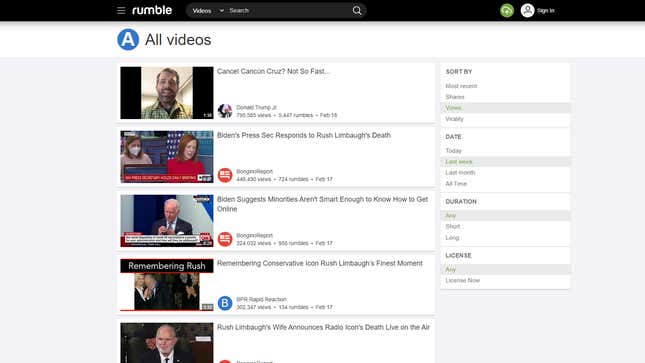Image resolution: width=645 pixels, height=363 pixels.
Task: Open BPR Rapid Reaction 'B' avatar
Action: (225, 303)
